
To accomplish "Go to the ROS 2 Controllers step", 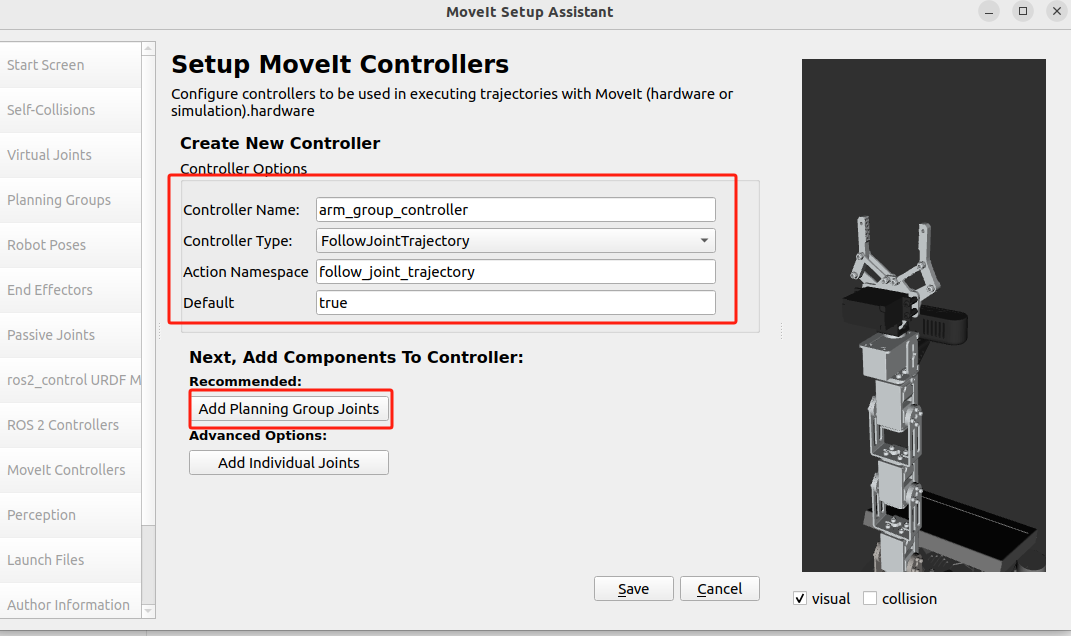I will [x=70, y=426].
